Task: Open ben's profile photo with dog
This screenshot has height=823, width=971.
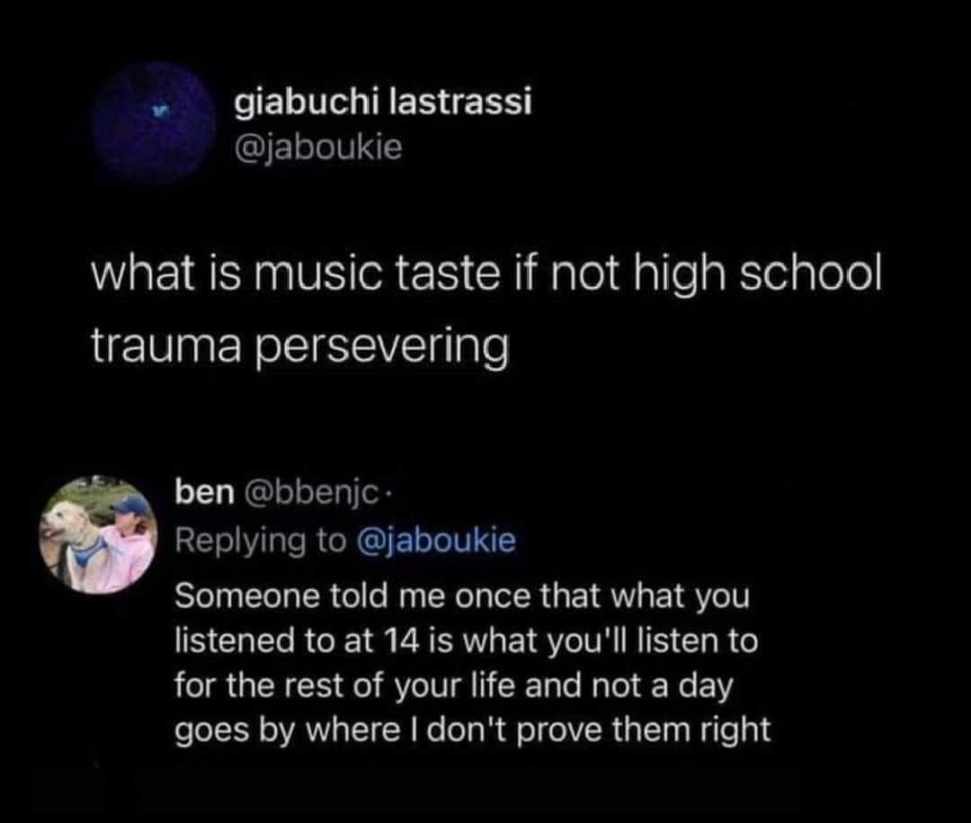Action: coord(98,535)
